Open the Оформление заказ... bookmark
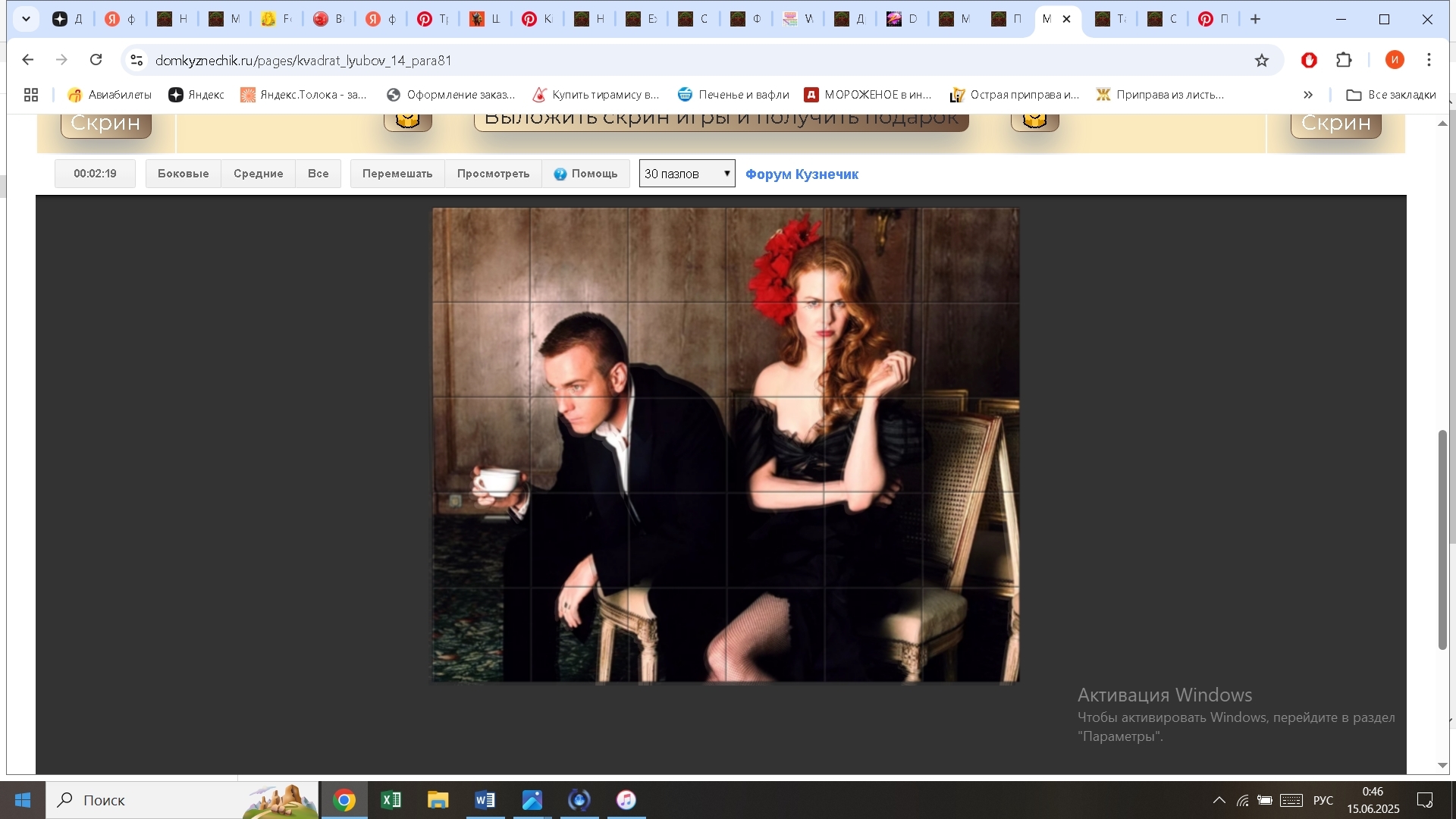1456x819 pixels. tap(450, 95)
